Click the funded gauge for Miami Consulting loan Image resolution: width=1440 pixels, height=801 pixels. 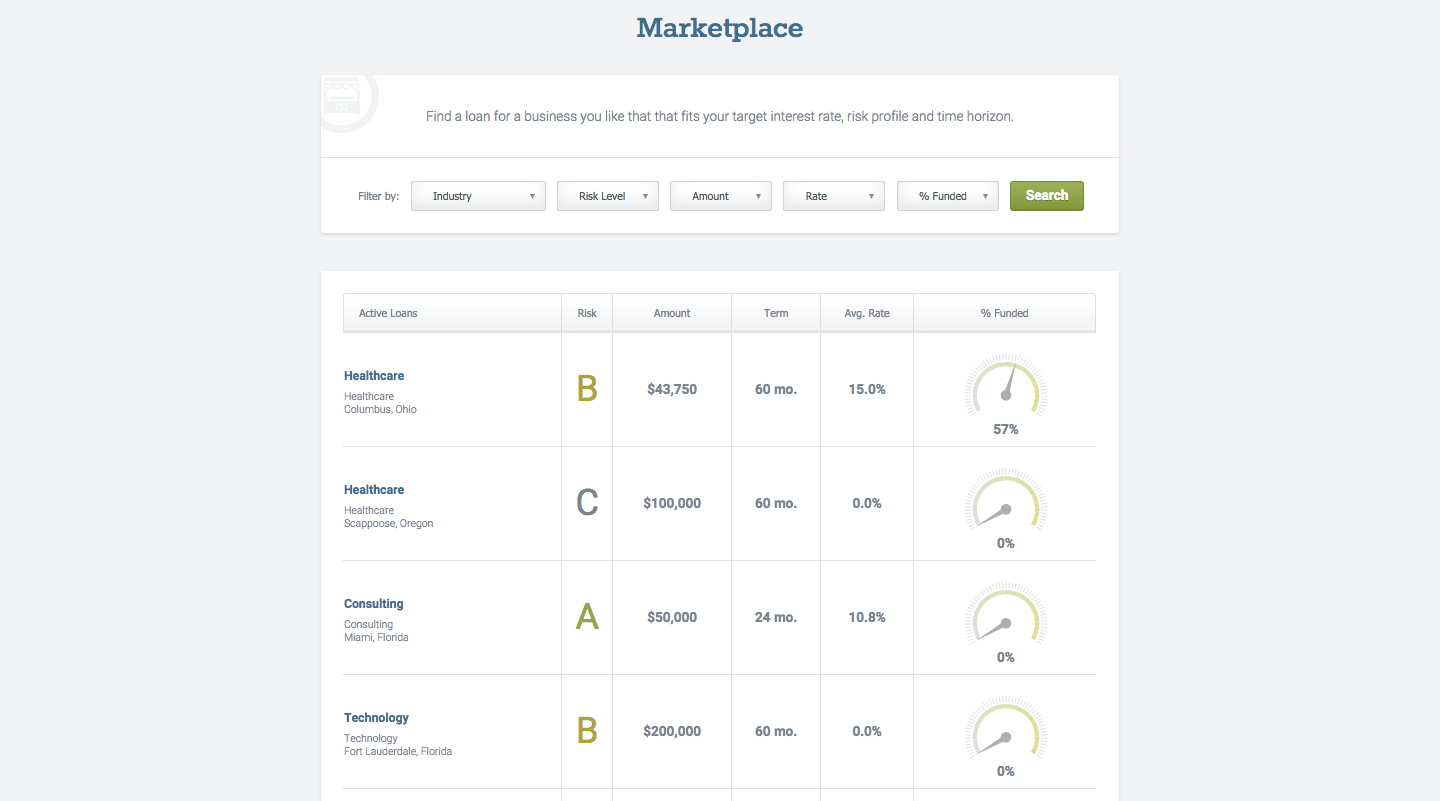tap(1005, 615)
